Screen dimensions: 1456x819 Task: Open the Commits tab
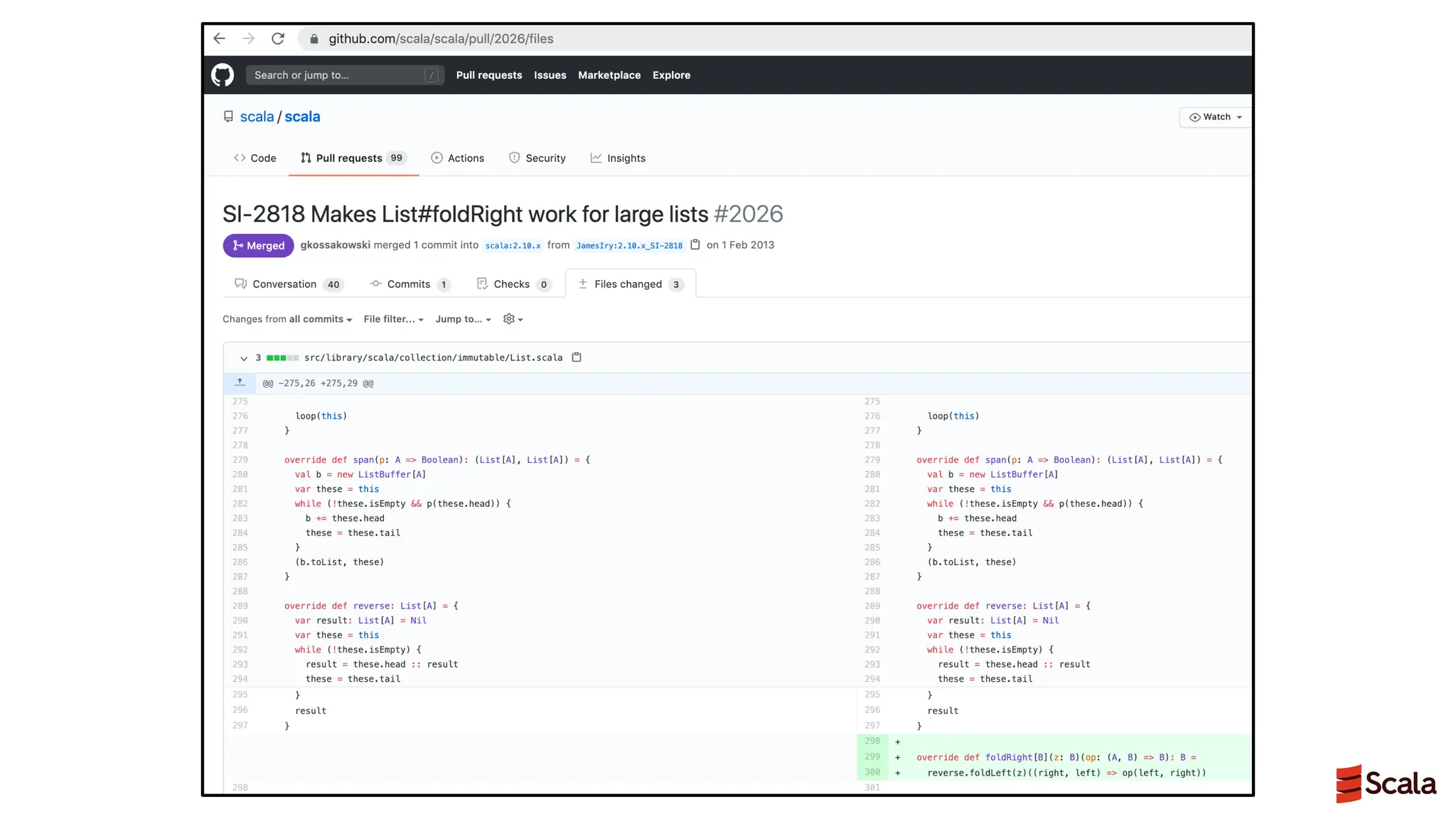coord(409,284)
